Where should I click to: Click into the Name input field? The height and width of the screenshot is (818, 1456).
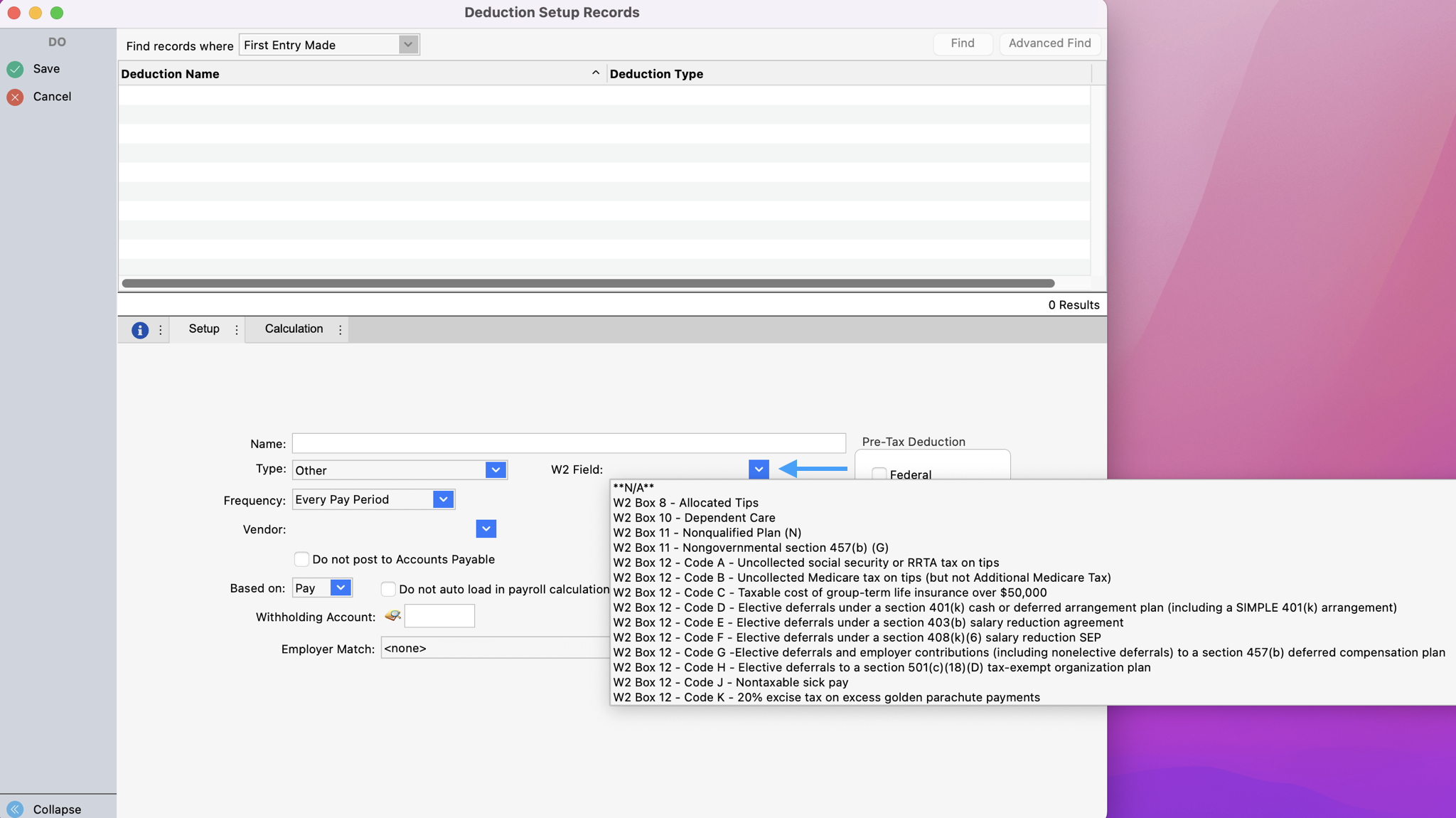click(x=568, y=443)
